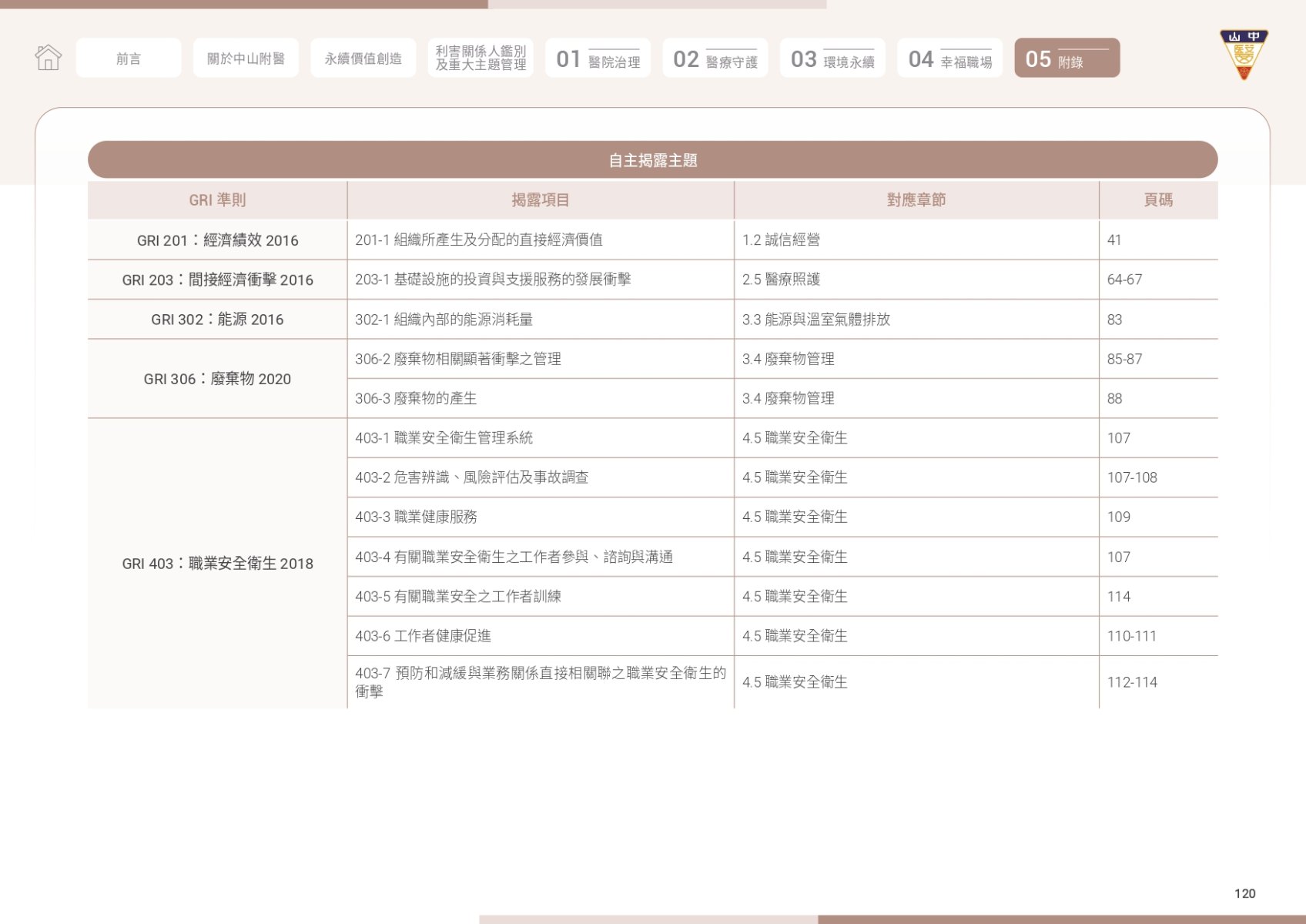Click the 頁碼 column header
This screenshot has width=1306, height=924.
(x=1158, y=200)
